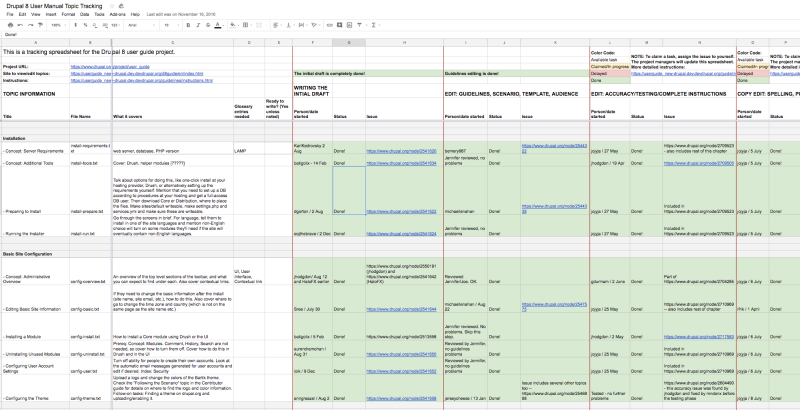Format as percent icon

[85, 25]
